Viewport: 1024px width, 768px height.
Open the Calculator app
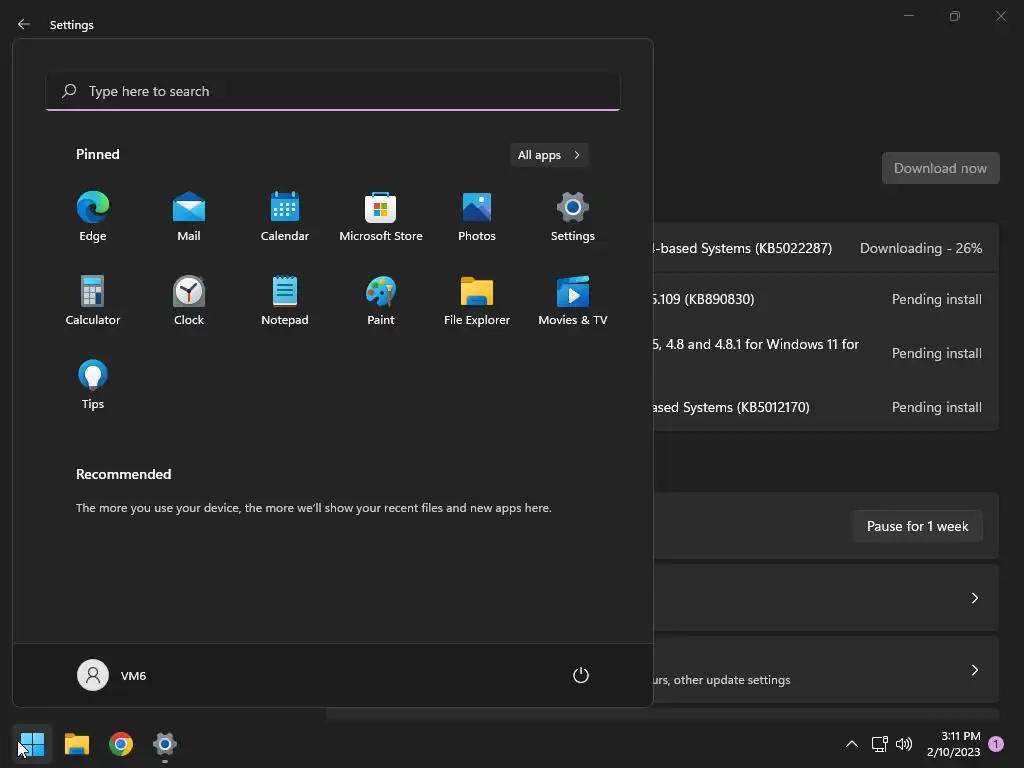[x=93, y=300]
